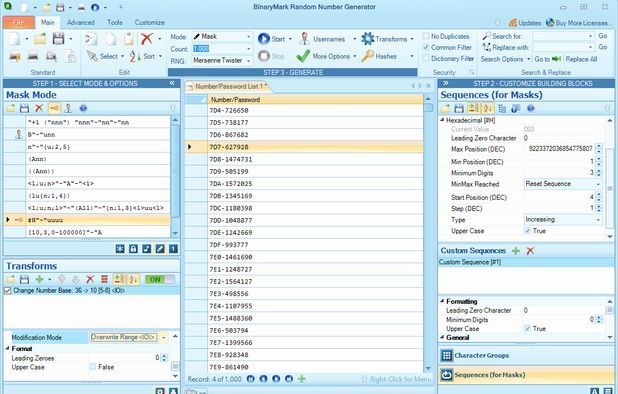Add a transform with green plus
This screenshot has width=618, height=394.
[x=39, y=279]
